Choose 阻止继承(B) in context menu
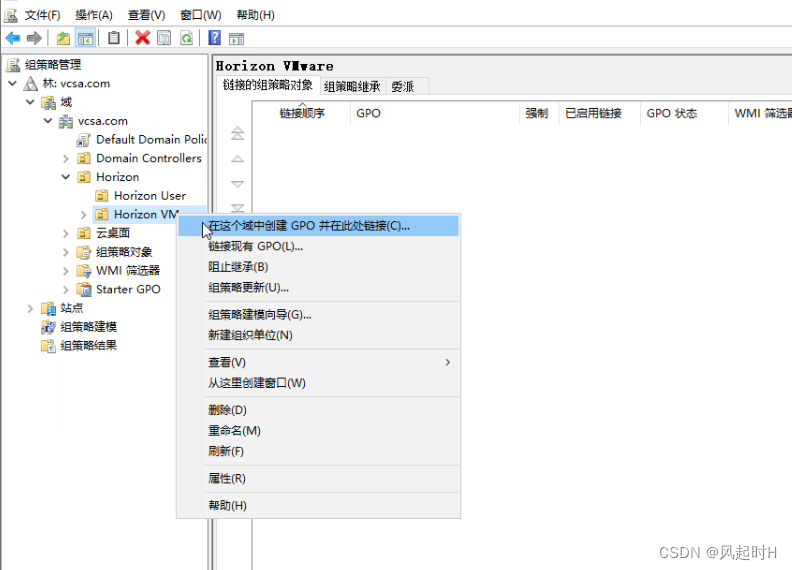 [x=318, y=267]
